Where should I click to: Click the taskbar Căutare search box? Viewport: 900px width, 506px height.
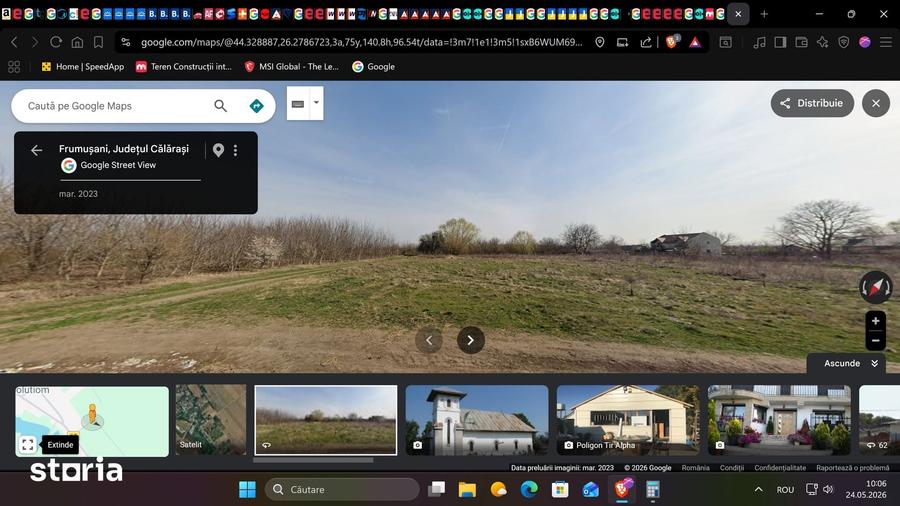point(342,489)
